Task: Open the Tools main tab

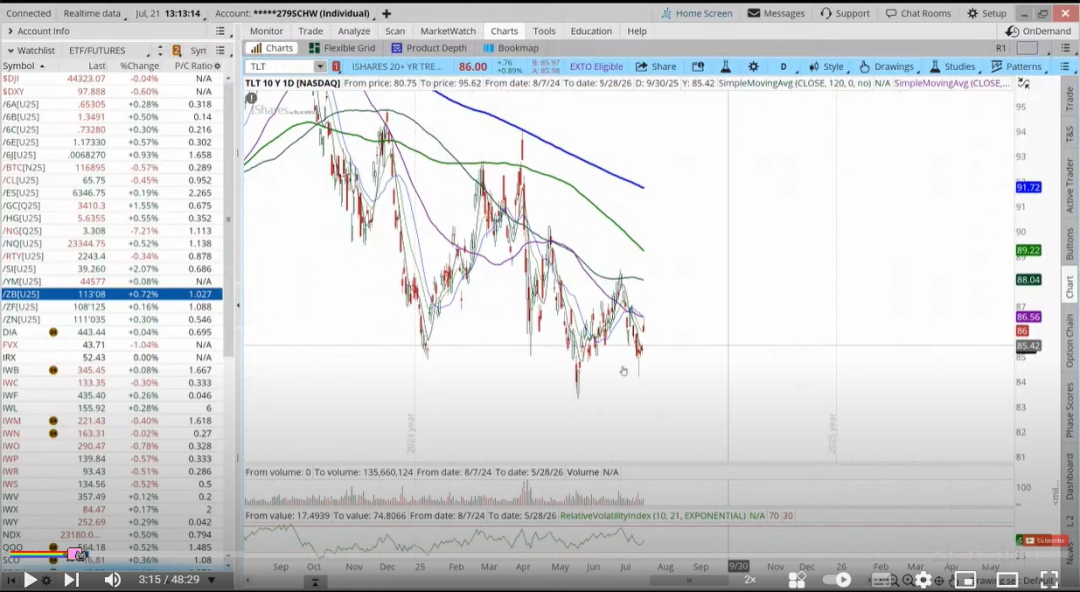Action: click(x=543, y=31)
